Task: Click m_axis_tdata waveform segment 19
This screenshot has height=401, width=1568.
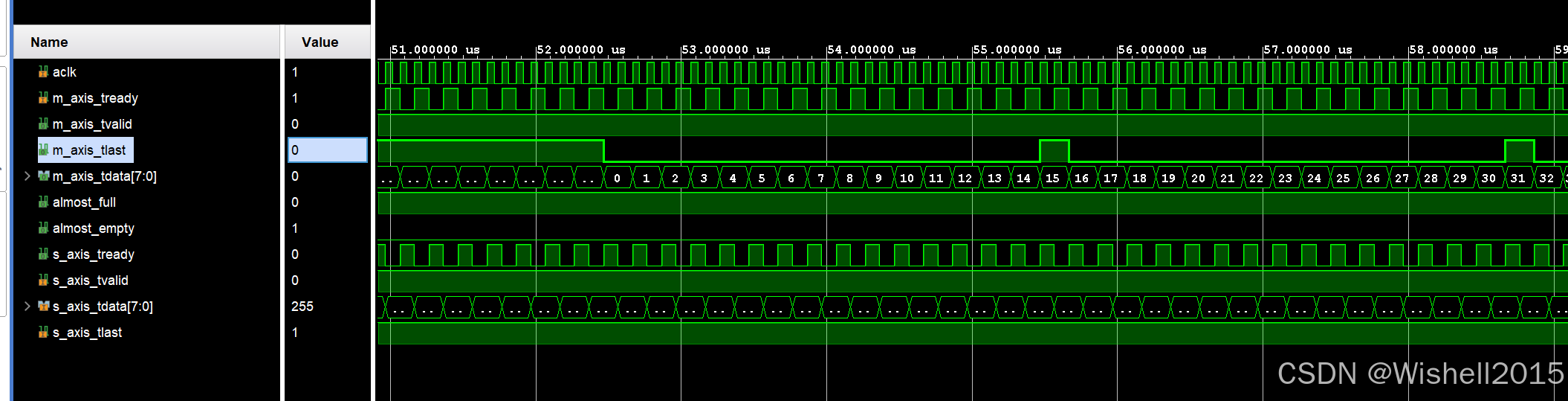Action: click(1169, 178)
